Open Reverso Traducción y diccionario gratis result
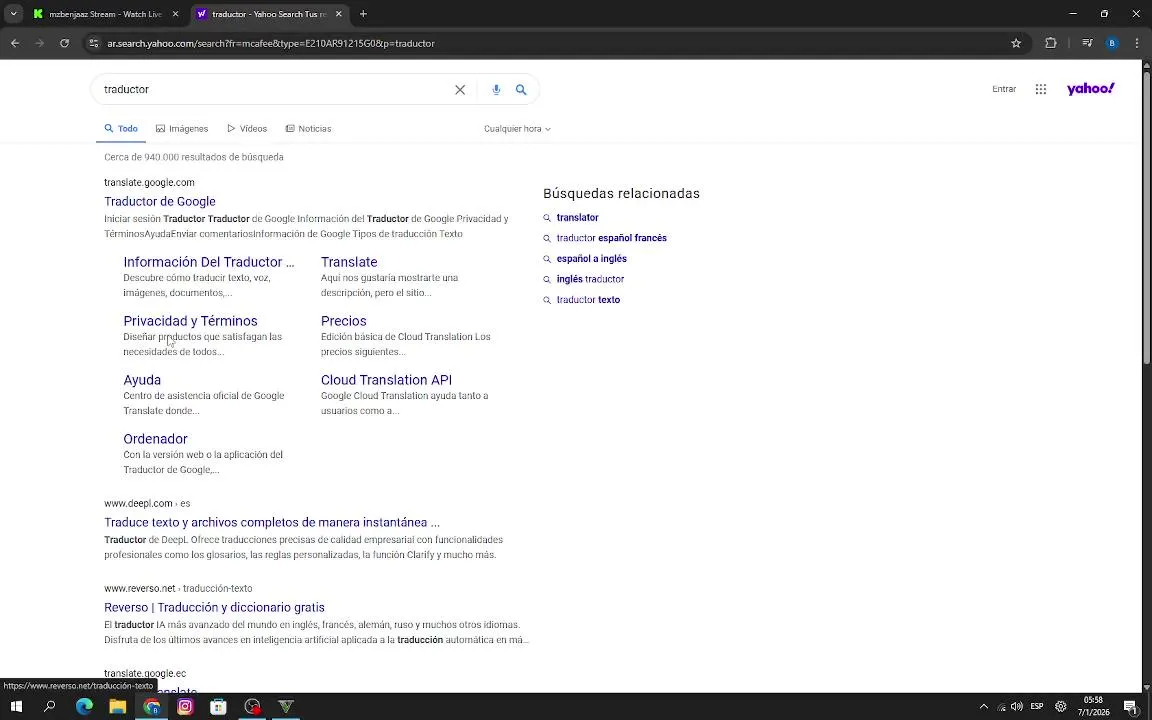The image size is (1152, 720). click(x=214, y=608)
